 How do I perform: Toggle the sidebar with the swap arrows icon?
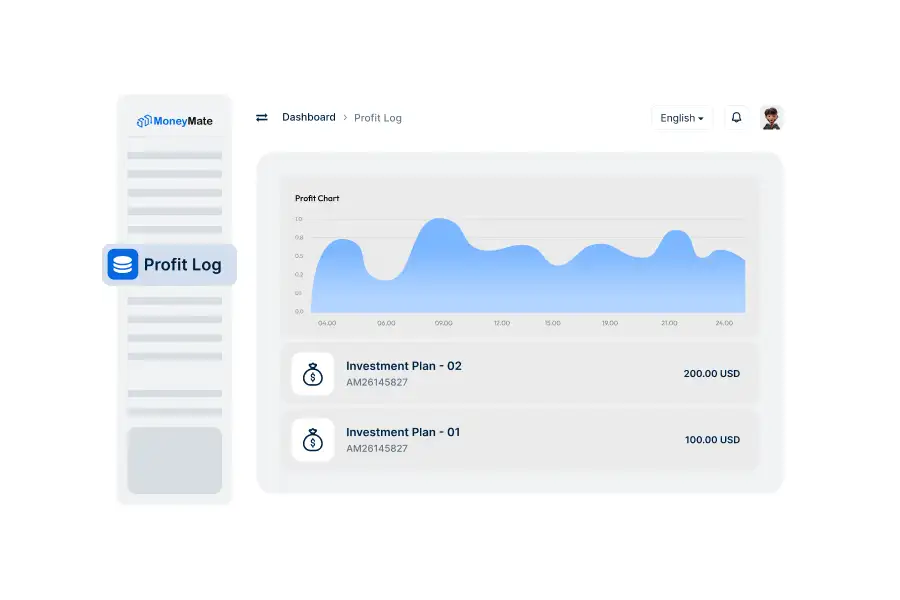click(x=262, y=118)
